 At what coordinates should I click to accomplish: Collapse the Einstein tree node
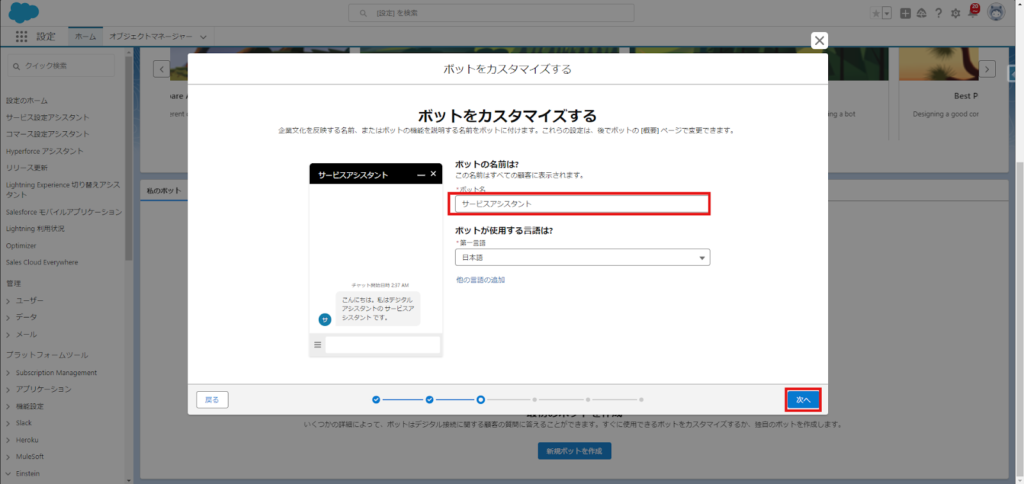(8, 473)
